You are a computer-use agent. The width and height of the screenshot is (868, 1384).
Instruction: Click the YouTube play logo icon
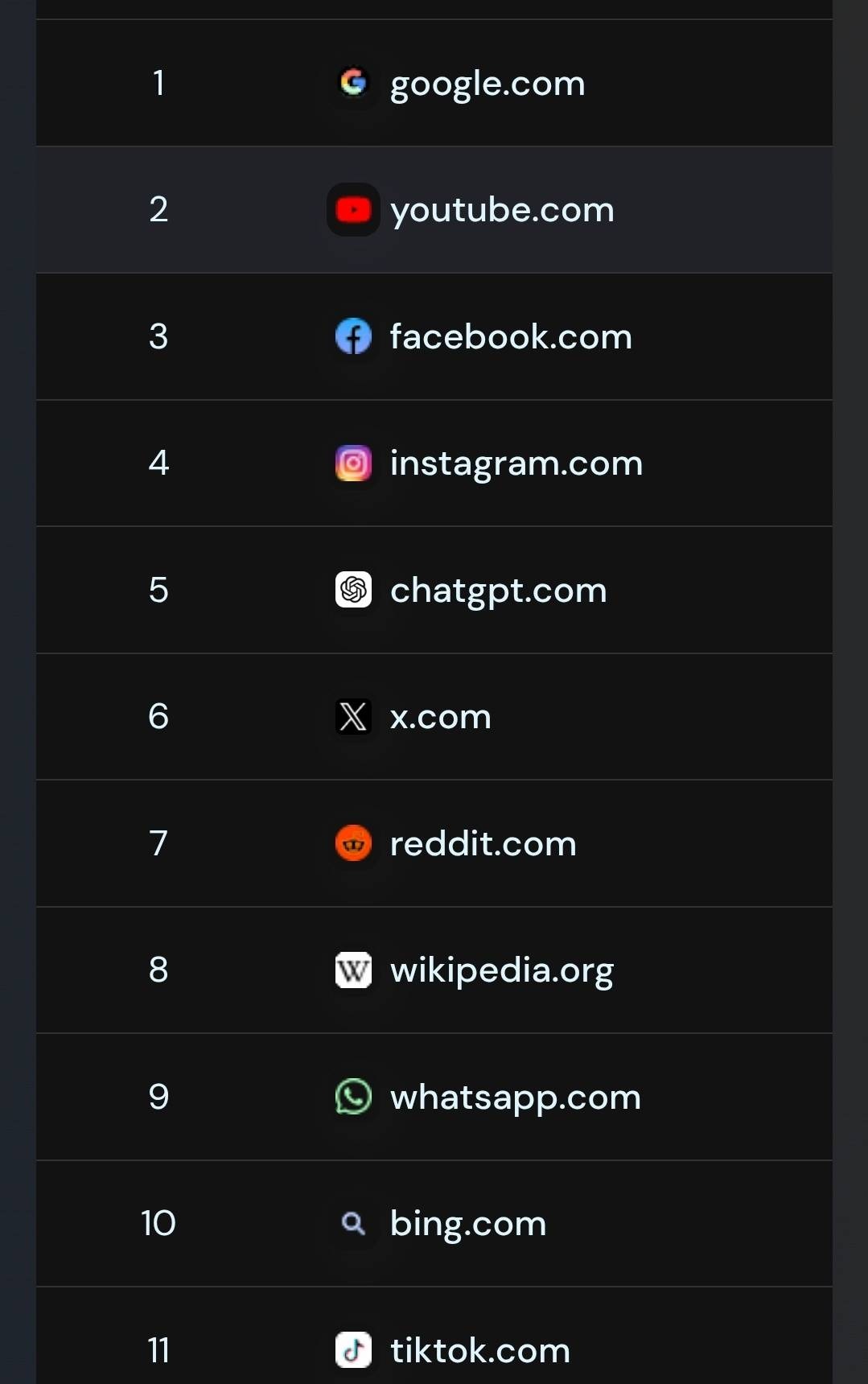353,210
